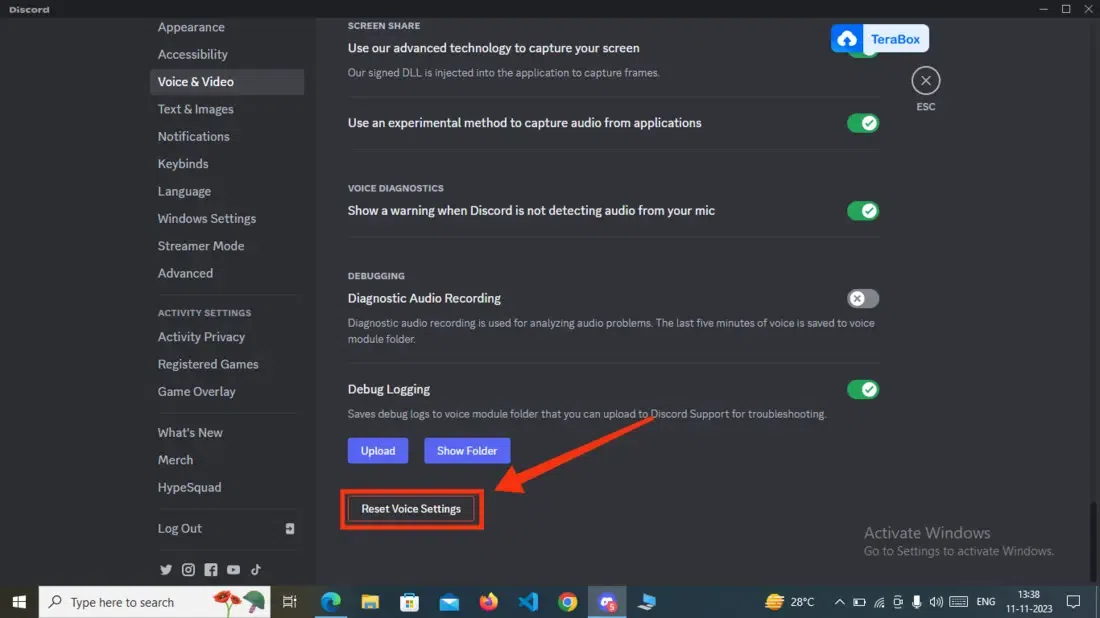
Task: Open Visual Studio Code from the taskbar
Action: point(528,602)
